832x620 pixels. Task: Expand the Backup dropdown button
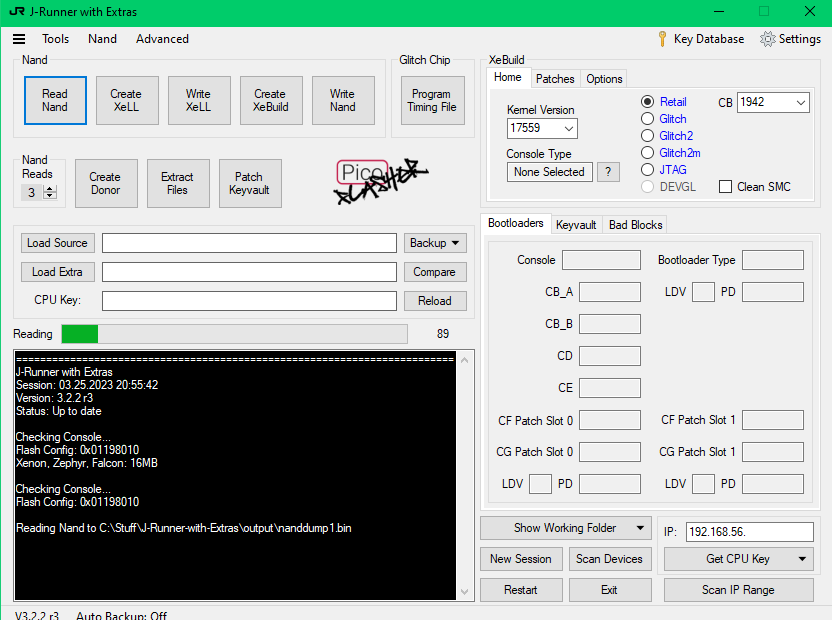pos(435,243)
